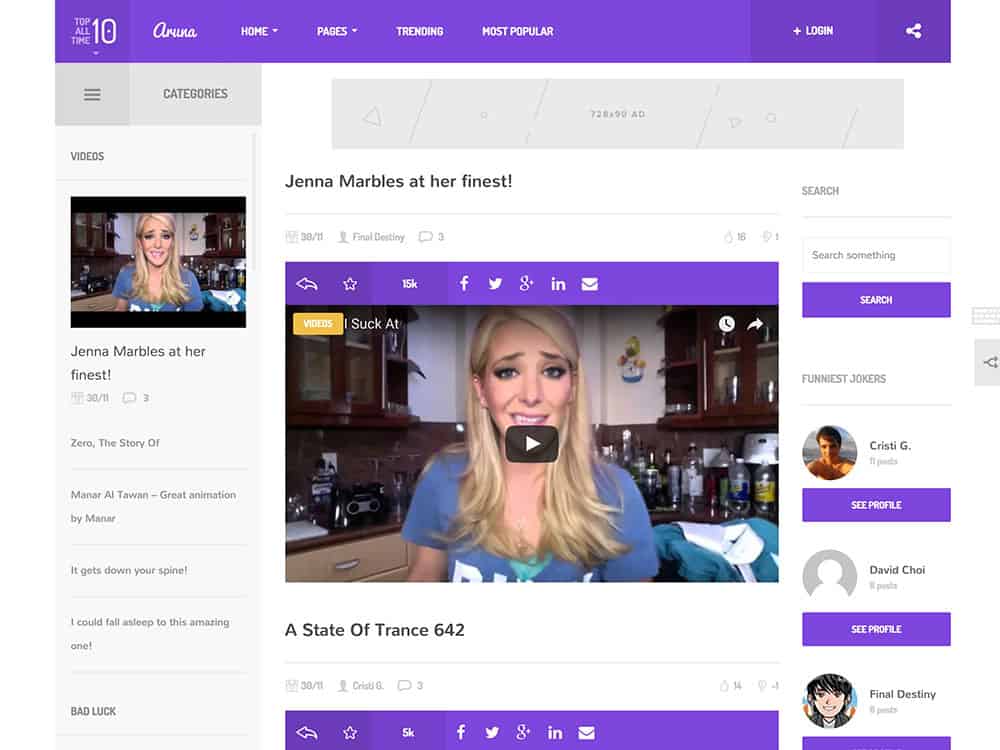Open main title Jenna Marbles at her finest!
This screenshot has width=1000, height=750.
(x=399, y=181)
